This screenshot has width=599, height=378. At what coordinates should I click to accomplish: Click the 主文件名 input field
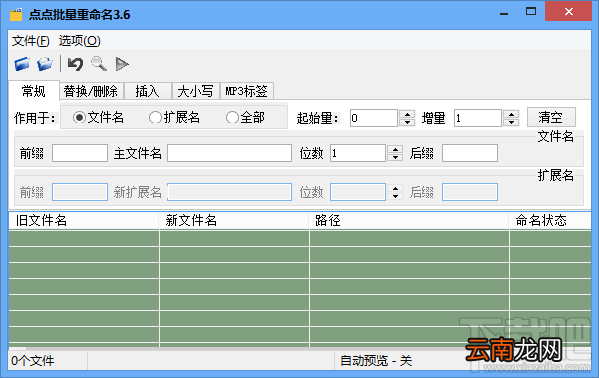pyautogui.click(x=229, y=153)
